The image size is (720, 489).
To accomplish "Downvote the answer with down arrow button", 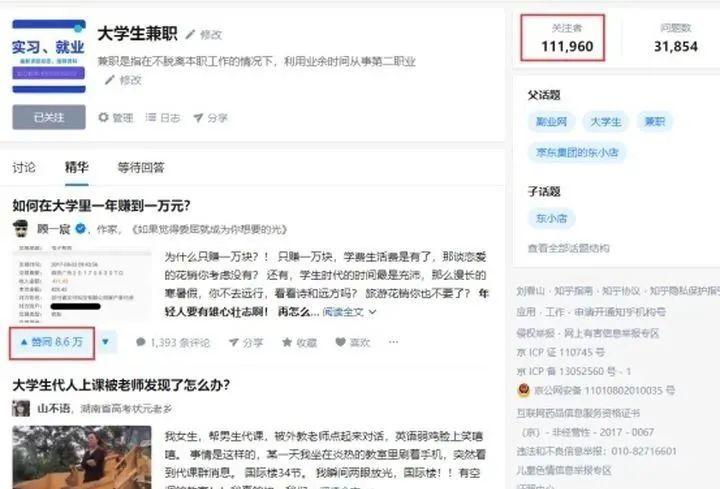I will (x=106, y=342).
